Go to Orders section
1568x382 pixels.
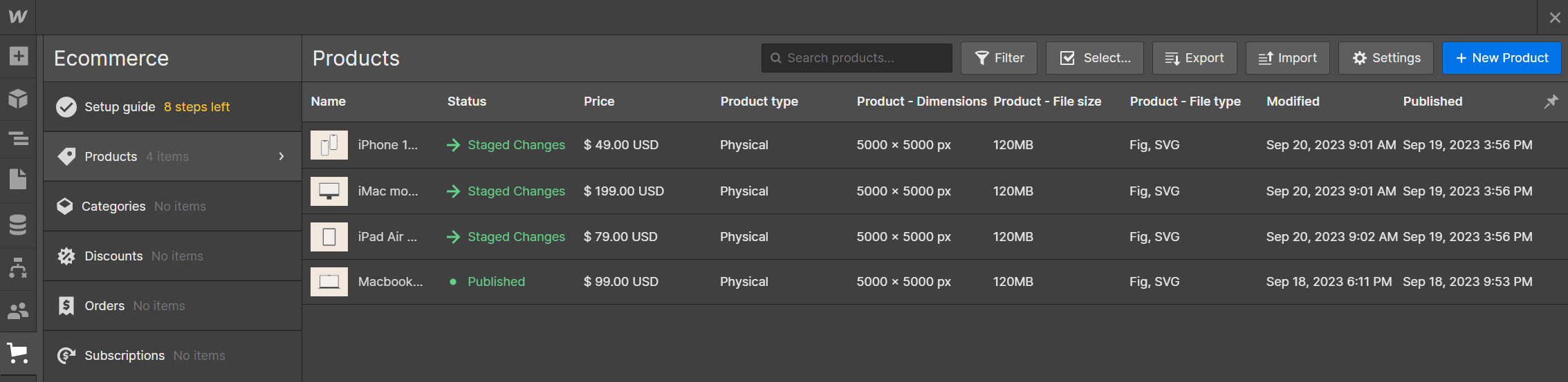tap(172, 306)
